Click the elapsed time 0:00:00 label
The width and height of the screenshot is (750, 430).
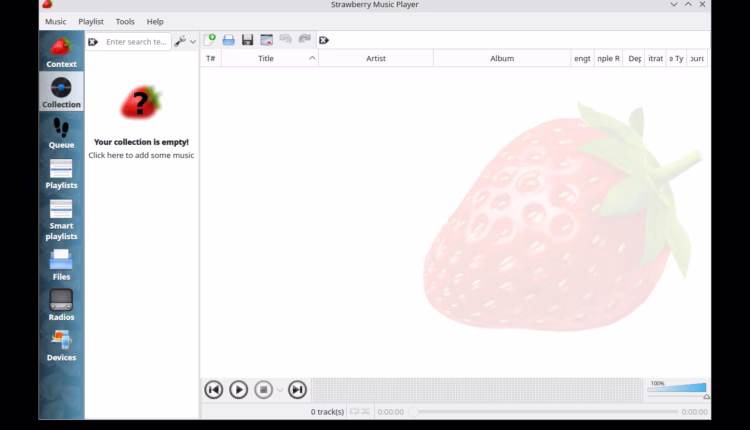[390, 411]
